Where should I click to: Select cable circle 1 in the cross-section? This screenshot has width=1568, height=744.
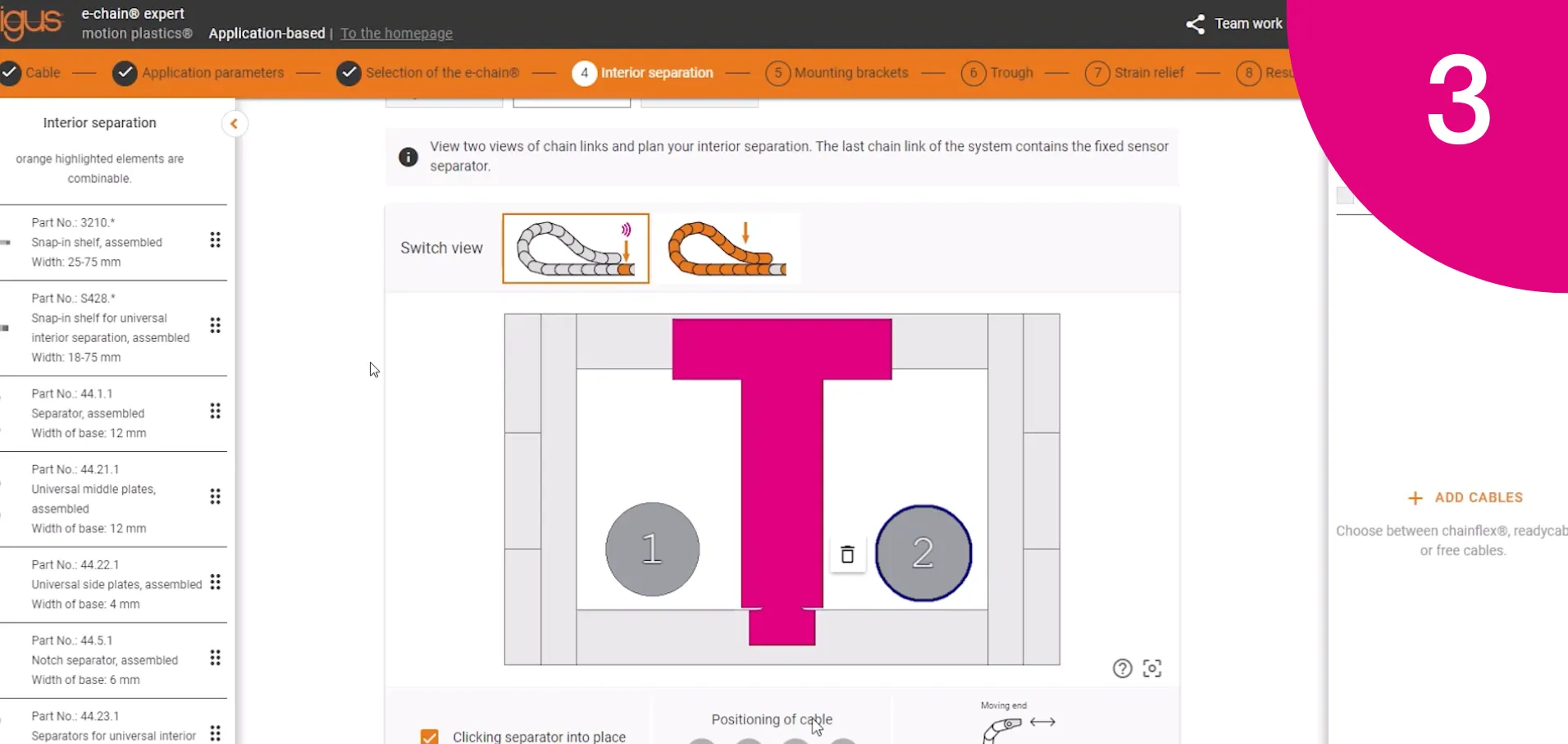point(651,549)
